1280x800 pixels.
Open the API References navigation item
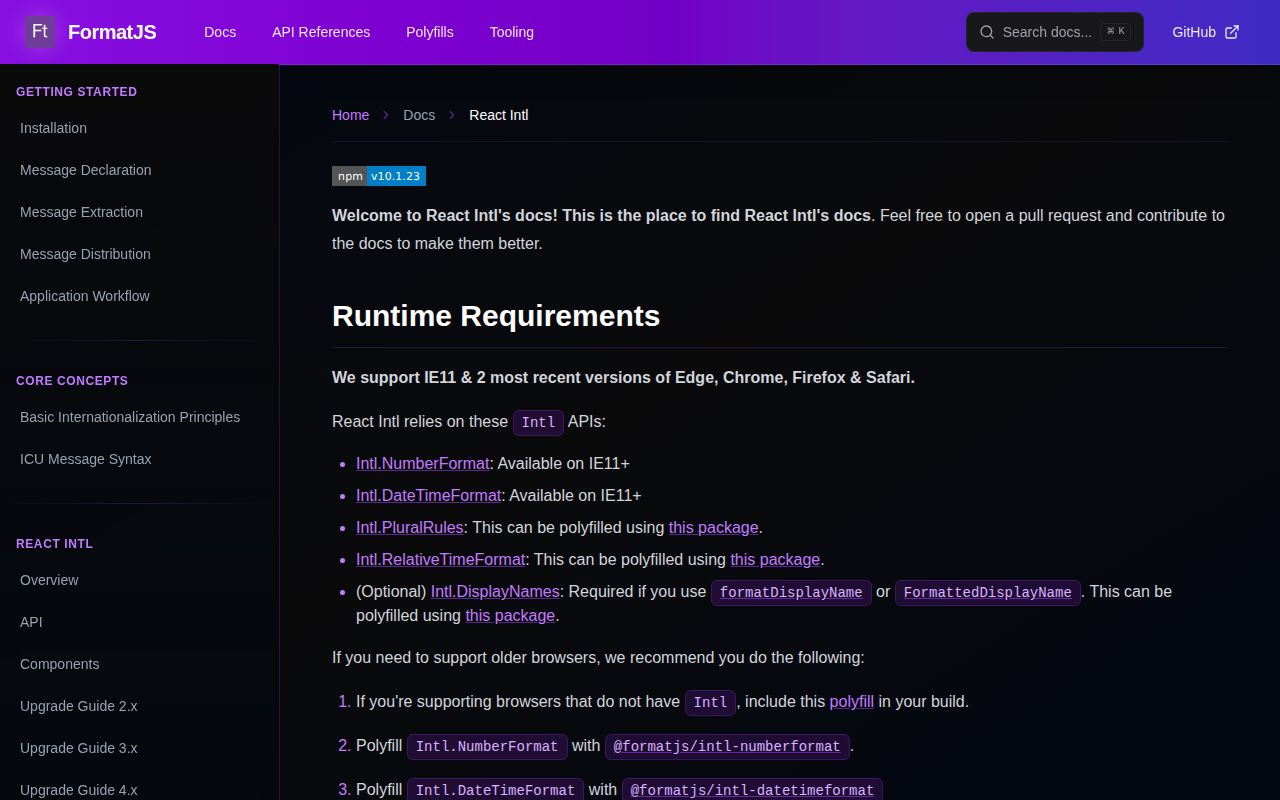321,32
